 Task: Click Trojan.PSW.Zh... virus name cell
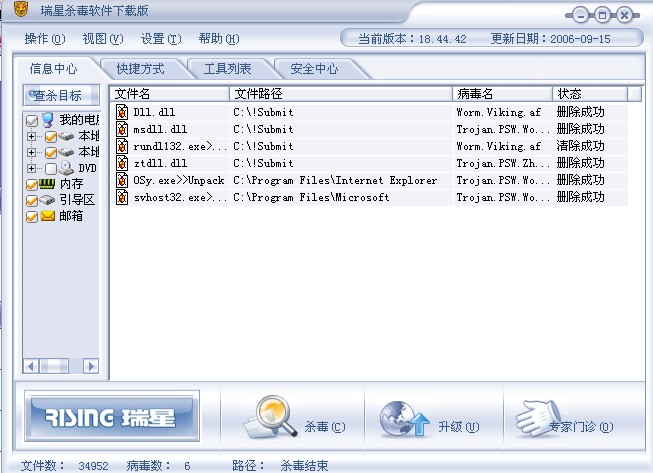coord(503,163)
